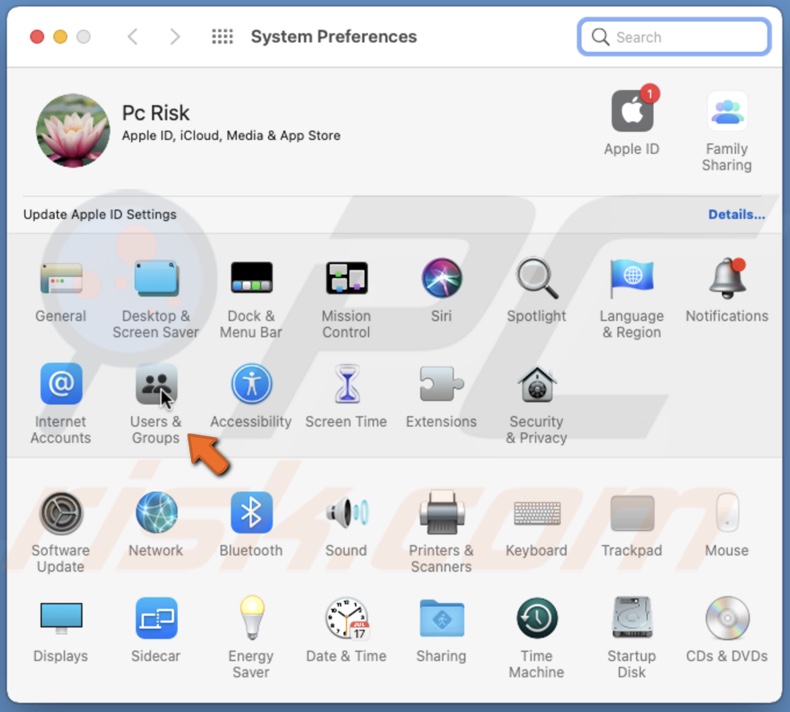Open the Bluetooth preference pane
This screenshot has width=790, height=712.
coord(251,513)
